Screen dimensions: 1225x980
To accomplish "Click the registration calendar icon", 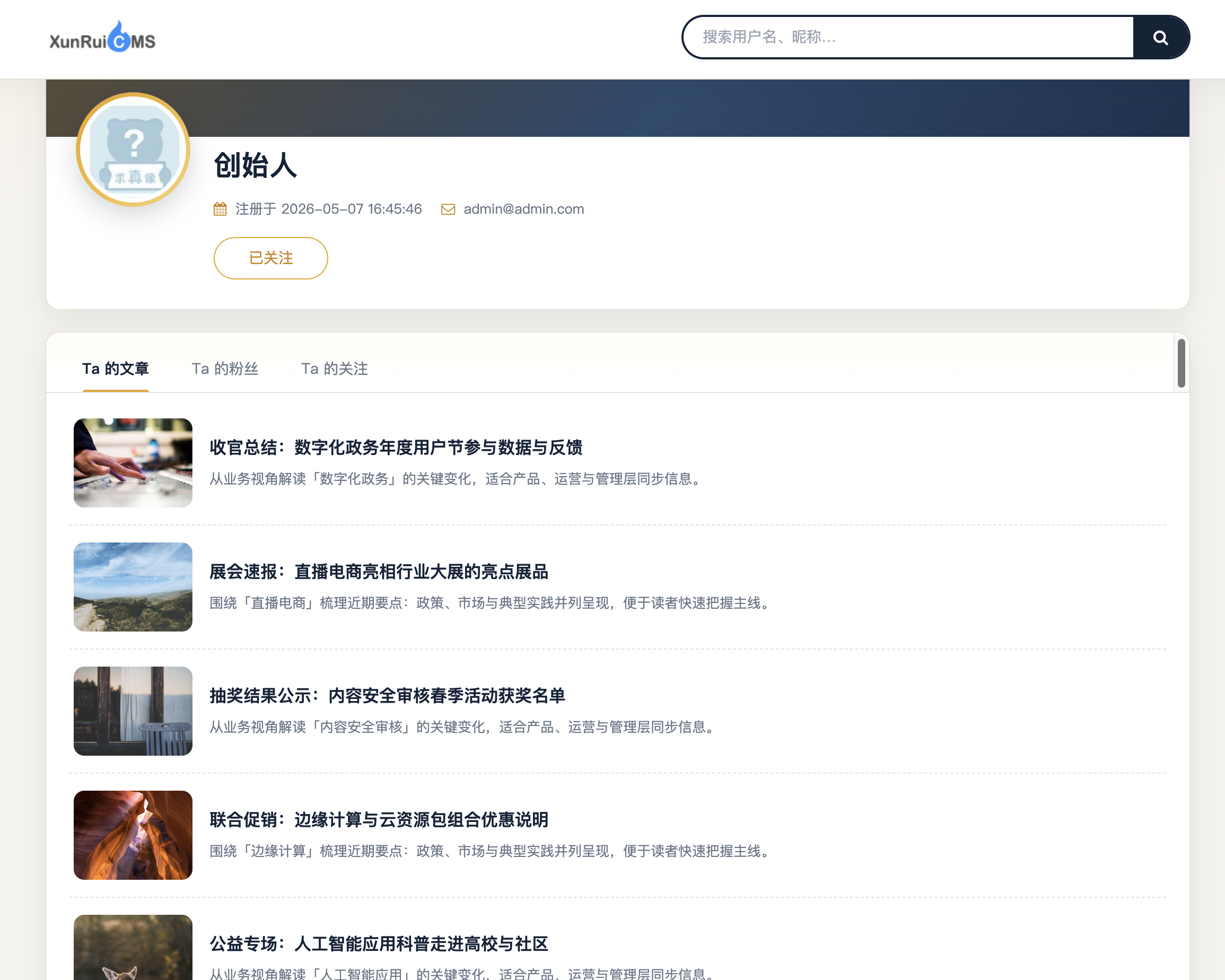I will [x=220, y=209].
